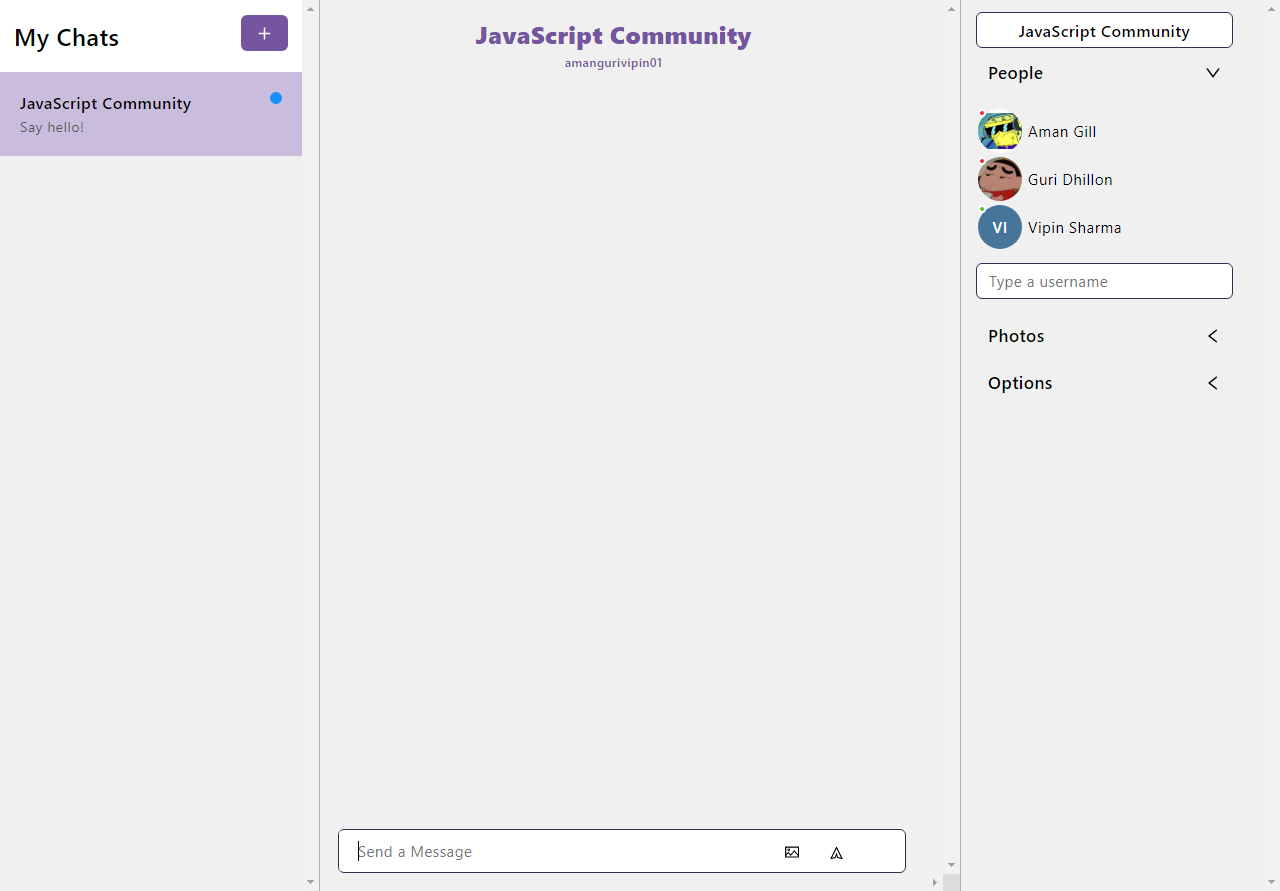
Task: Expand the Photos section
Action: point(1212,336)
